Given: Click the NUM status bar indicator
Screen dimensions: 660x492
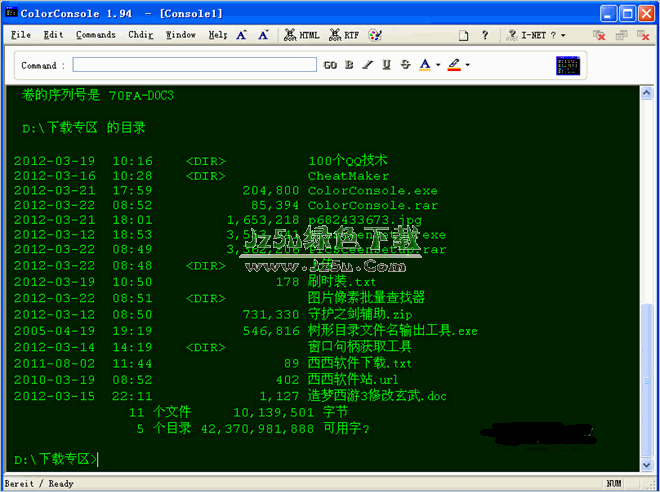Looking at the screenshot, I should 614,484.
